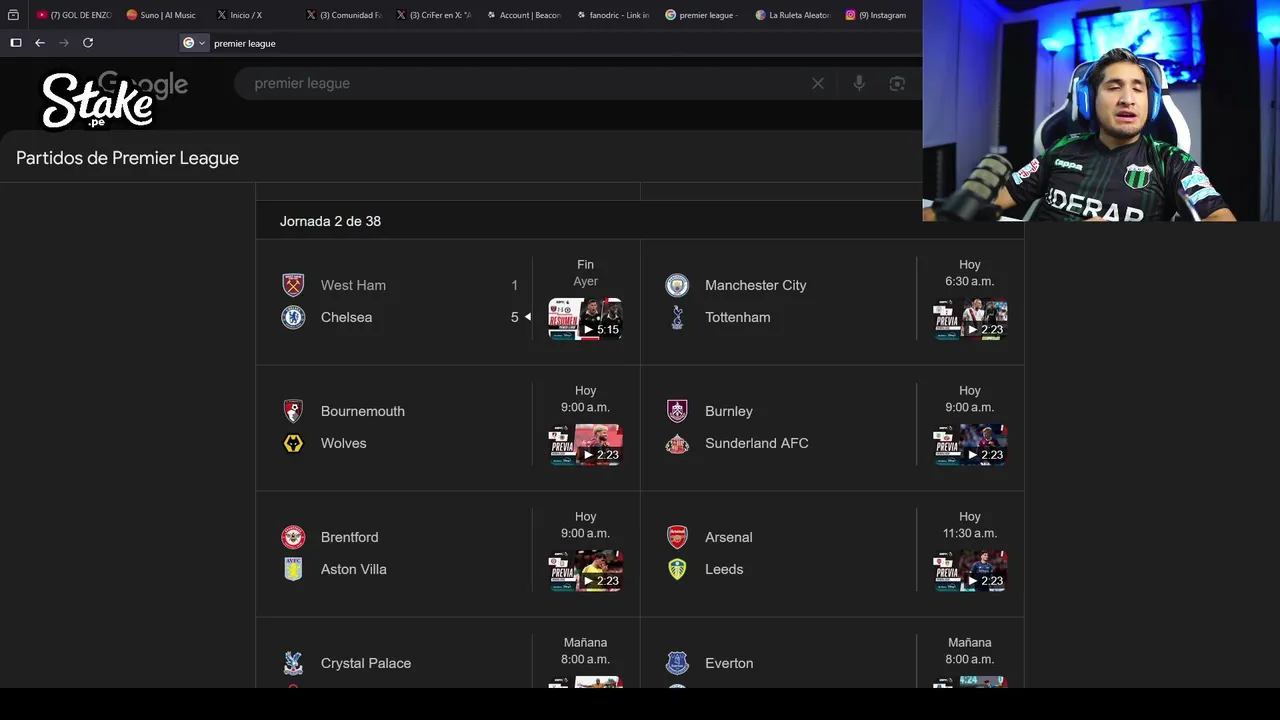Open the Instagram tab

click(x=876, y=15)
